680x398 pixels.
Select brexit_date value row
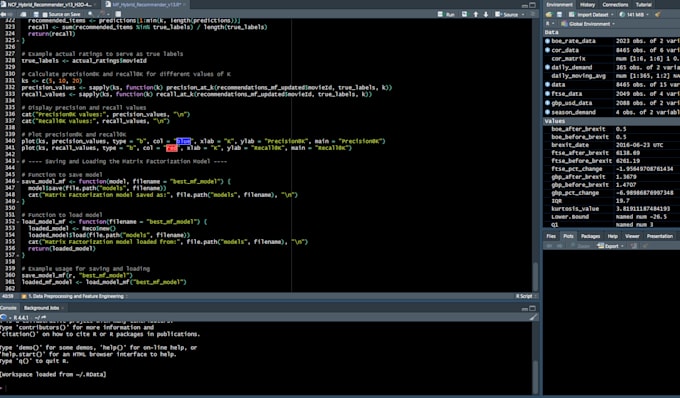click(x=612, y=145)
